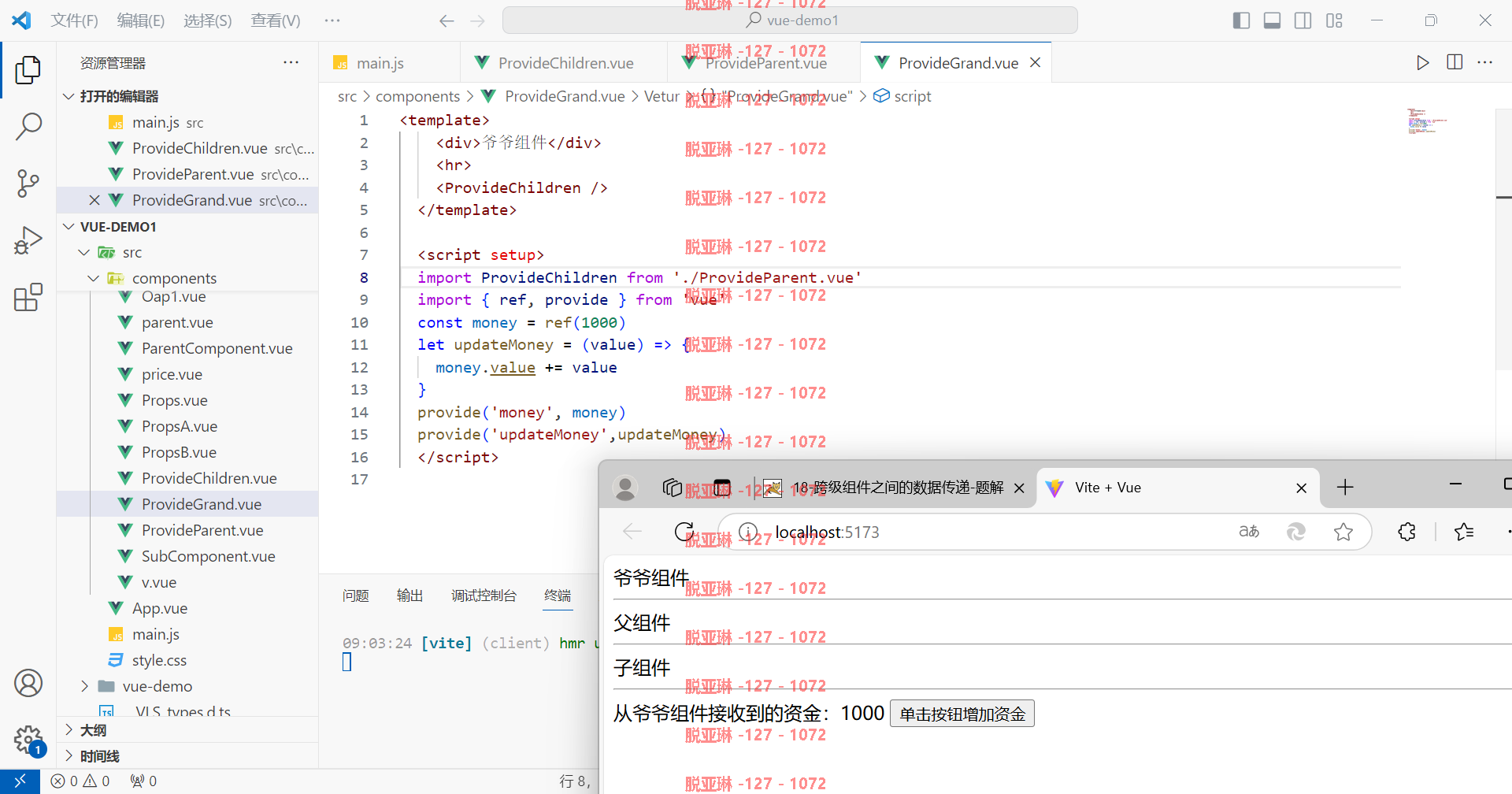This screenshot has width=1512, height=794.
Task: Close ProvideGrand.vue in open editors list
Action: [x=94, y=200]
